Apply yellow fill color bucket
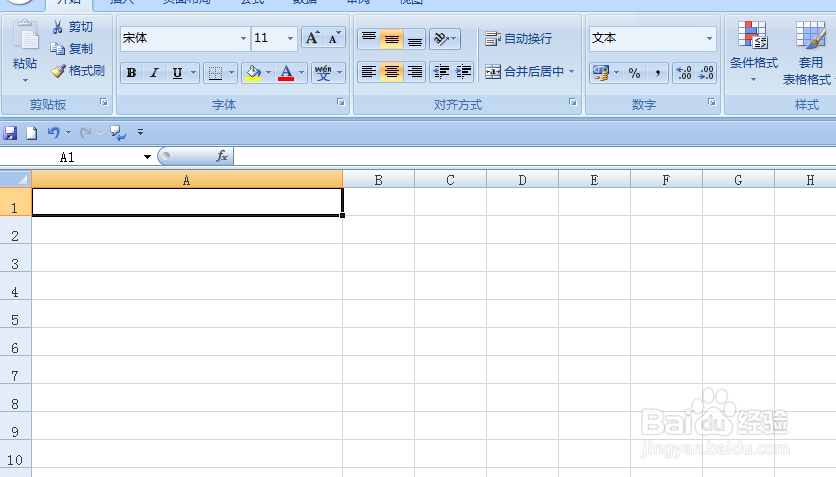836x477 pixels. point(253,73)
